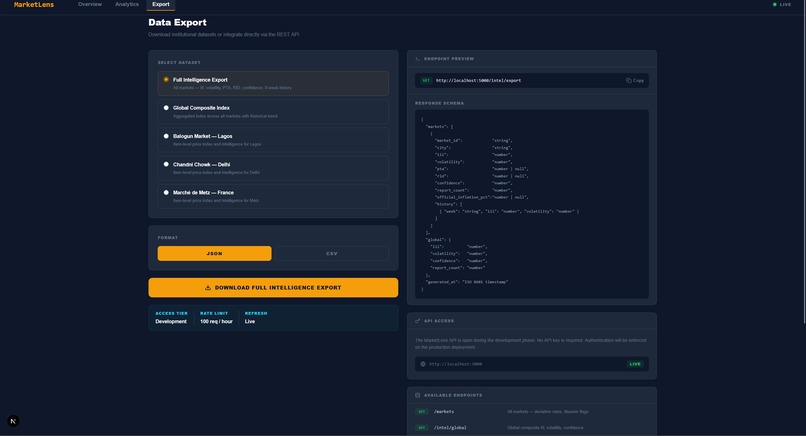The image size is (806, 436).
Task: Select Chandni Chowk — Delhi dataset
Action: 273,168
